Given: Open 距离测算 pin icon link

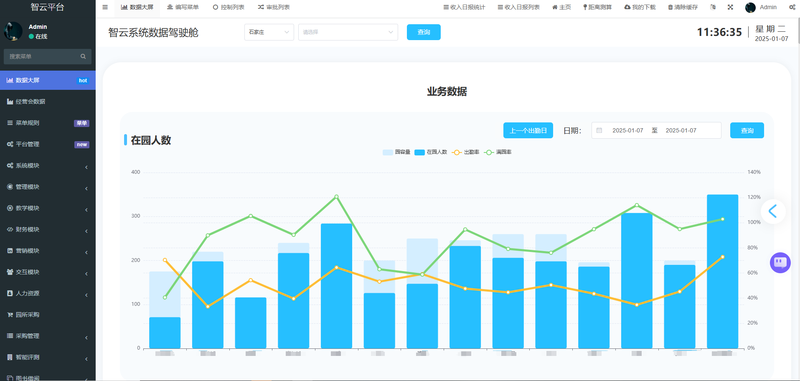Looking at the screenshot, I should coord(597,7).
